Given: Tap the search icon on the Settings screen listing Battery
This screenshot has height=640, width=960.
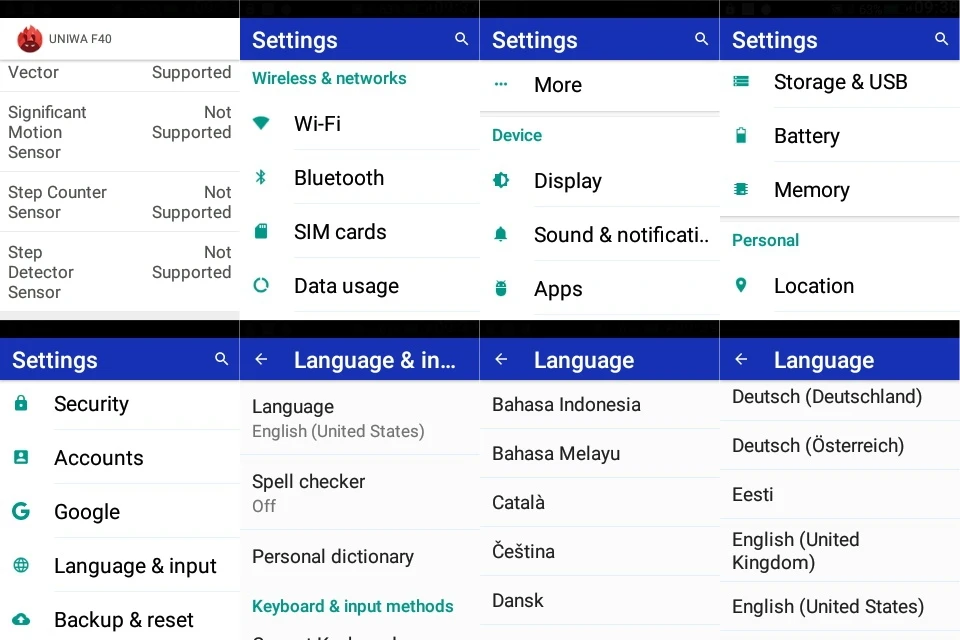Looking at the screenshot, I should tap(942, 39).
